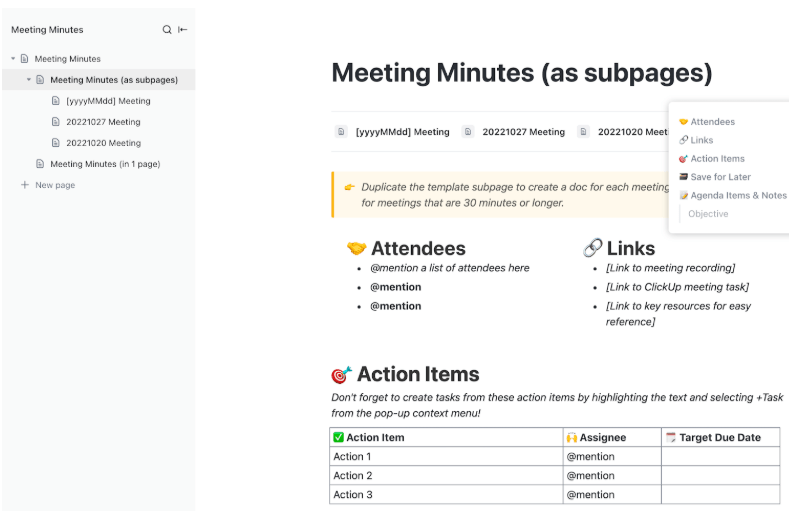
Task: Collapse the top-level Meeting Minutes tree
Action: pyautogui.click(x=13, y=59)
